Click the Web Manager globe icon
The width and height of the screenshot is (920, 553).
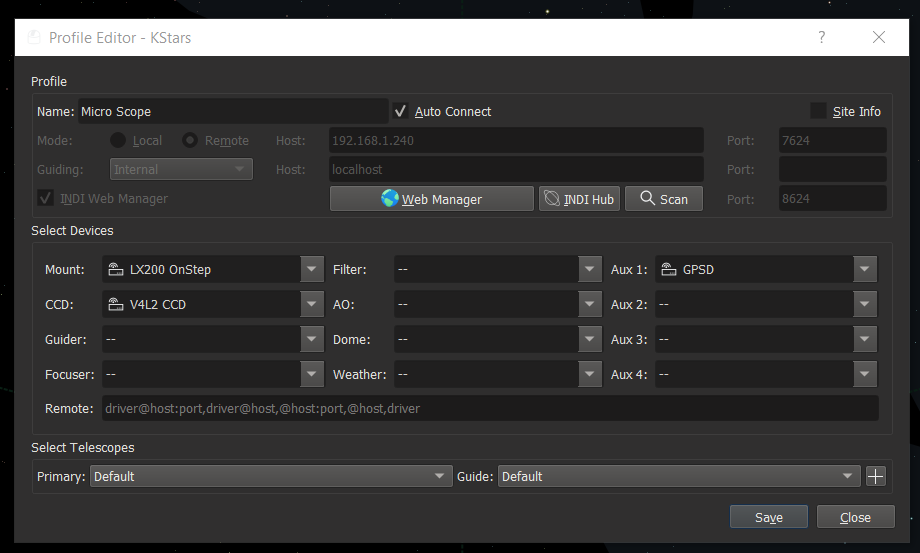point(390,199)
